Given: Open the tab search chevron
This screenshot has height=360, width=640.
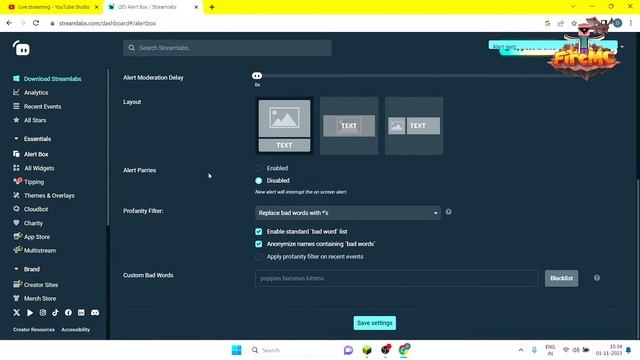Looking at the screenshot, I should pos(573,7).
